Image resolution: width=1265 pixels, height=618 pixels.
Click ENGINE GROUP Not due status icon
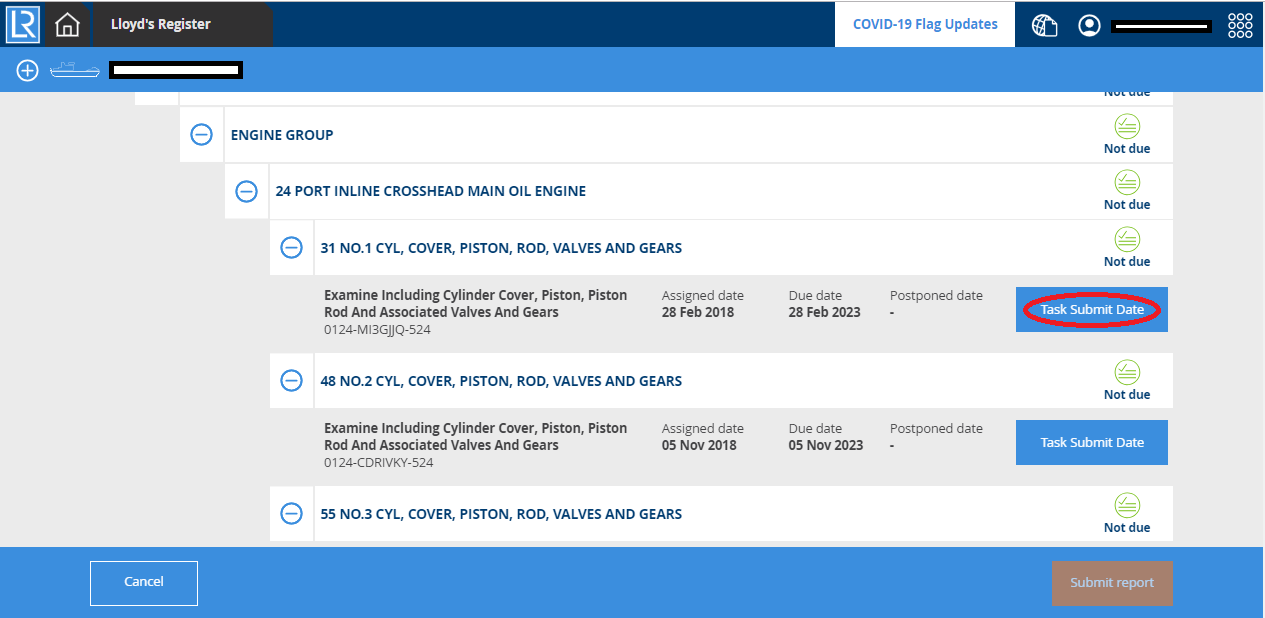click(1127, 127)
